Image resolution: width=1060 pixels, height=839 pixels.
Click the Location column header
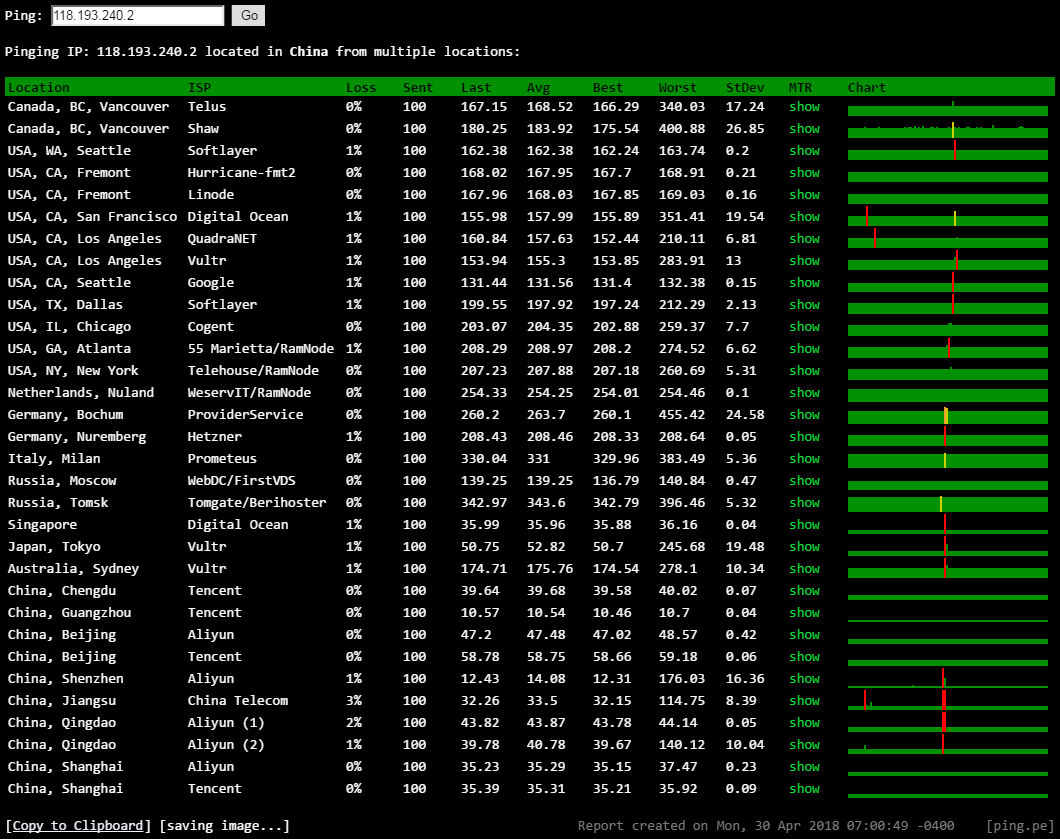pyautogui.click(x=39, y=88)
